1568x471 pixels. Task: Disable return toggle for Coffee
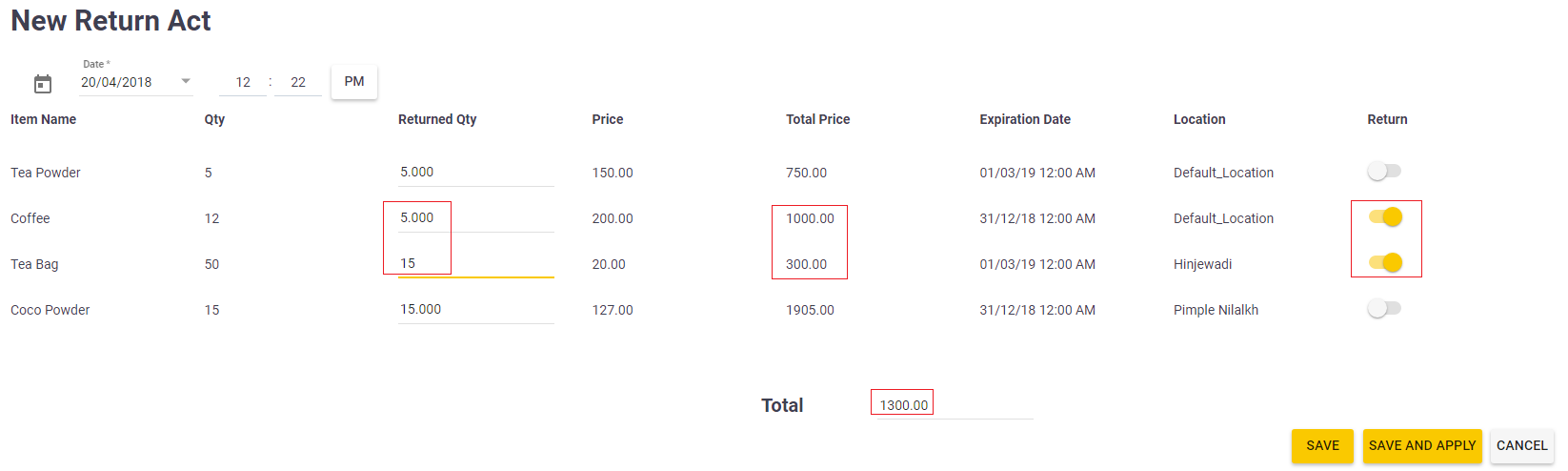coord(1385,217)
